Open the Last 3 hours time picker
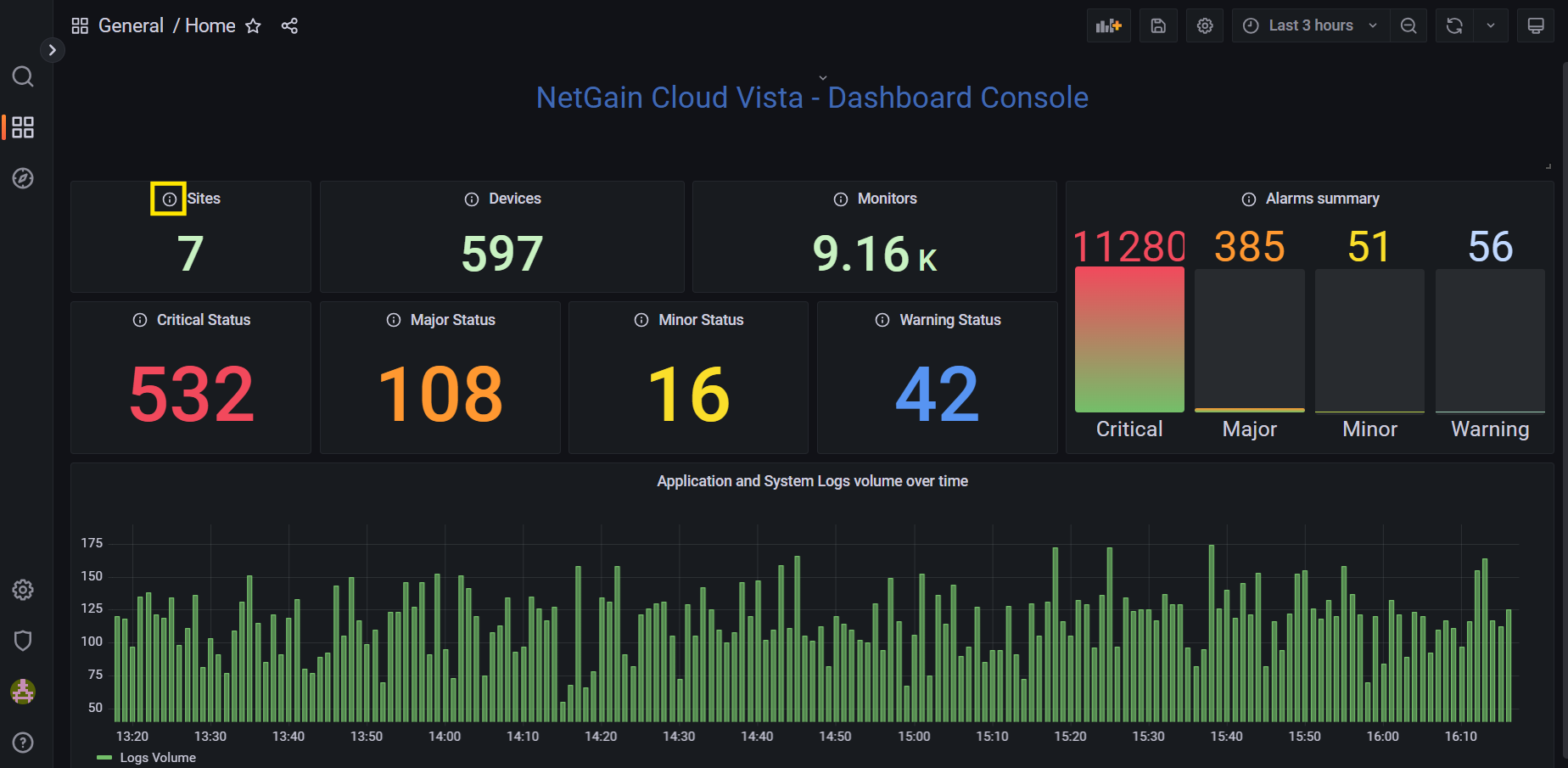The image size is (1568, 768). click(1311, 25)
